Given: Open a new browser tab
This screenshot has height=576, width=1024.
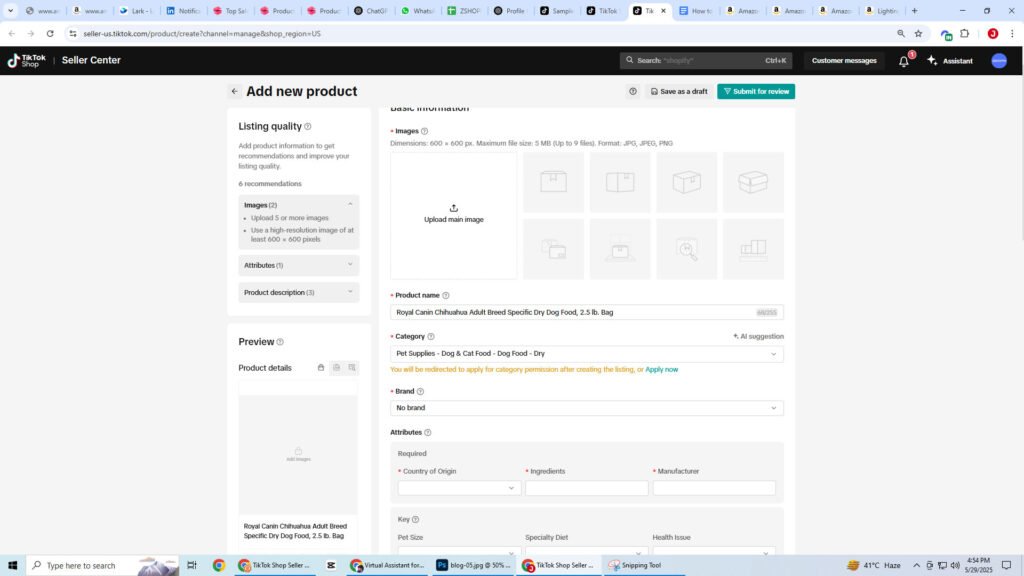Looking at the screenshot, I should click(x=914, y=10).
